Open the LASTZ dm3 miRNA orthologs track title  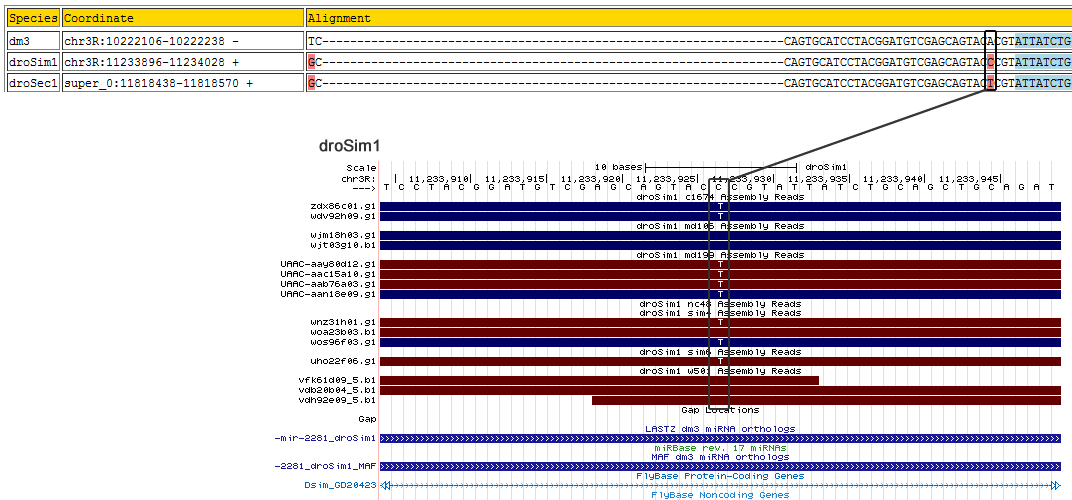(x=720, y=429)
